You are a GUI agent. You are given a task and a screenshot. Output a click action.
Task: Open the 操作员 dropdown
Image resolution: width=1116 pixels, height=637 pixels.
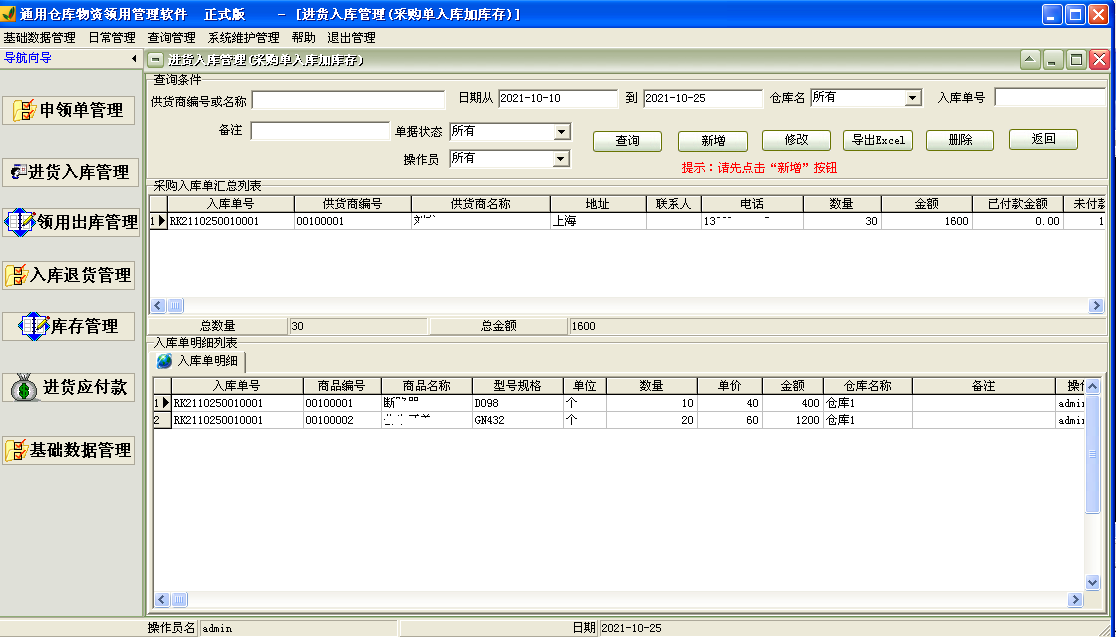563,158
